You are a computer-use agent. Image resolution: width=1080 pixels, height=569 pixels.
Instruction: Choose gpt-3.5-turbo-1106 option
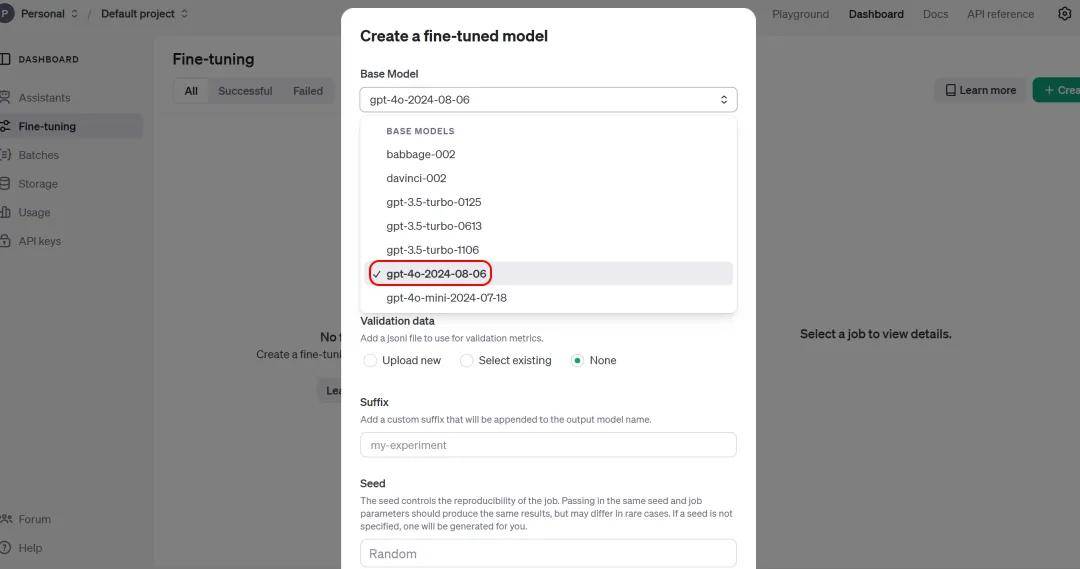548,249
